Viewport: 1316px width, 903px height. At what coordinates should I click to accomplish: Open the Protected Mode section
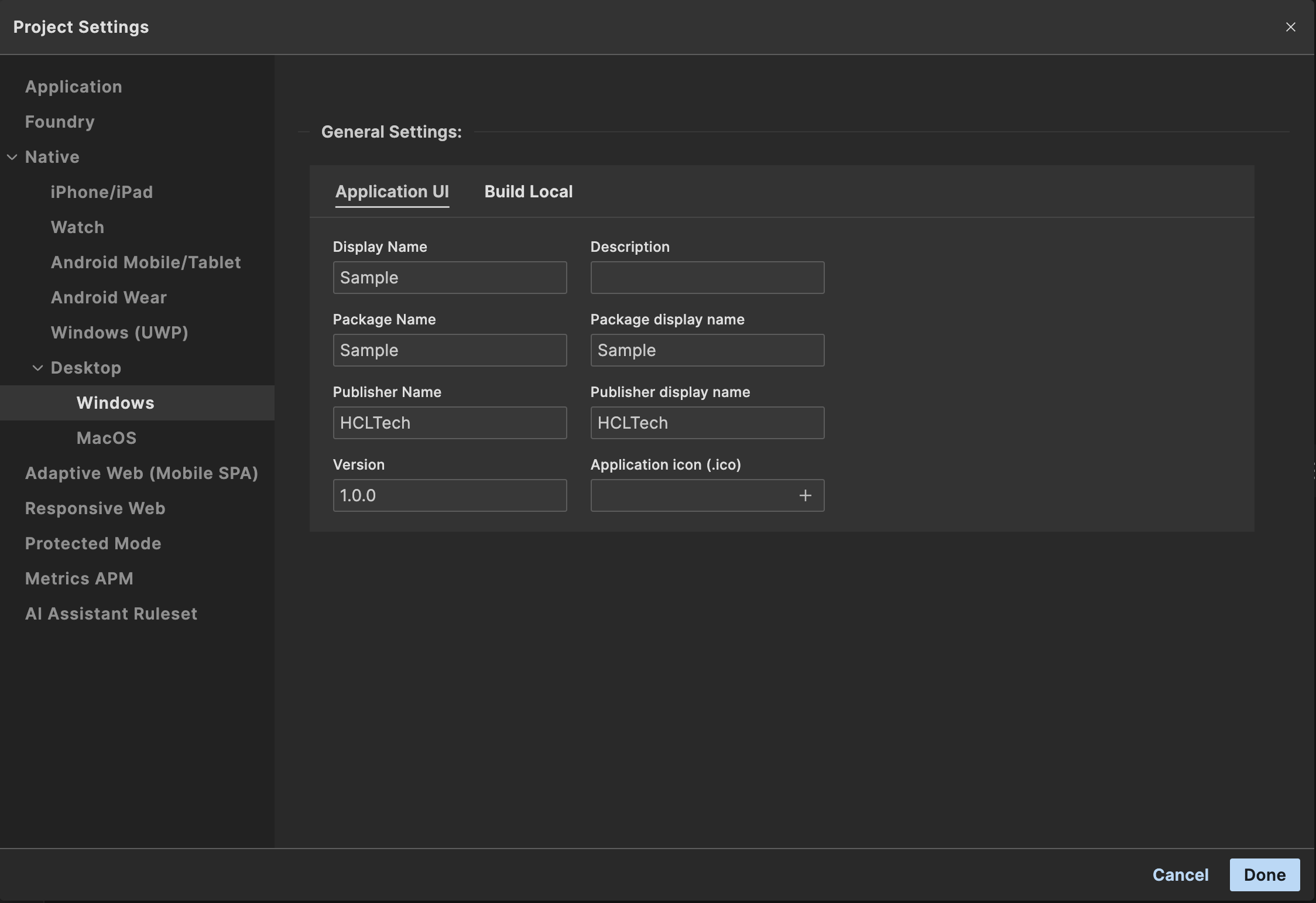(x=93, y=543)
